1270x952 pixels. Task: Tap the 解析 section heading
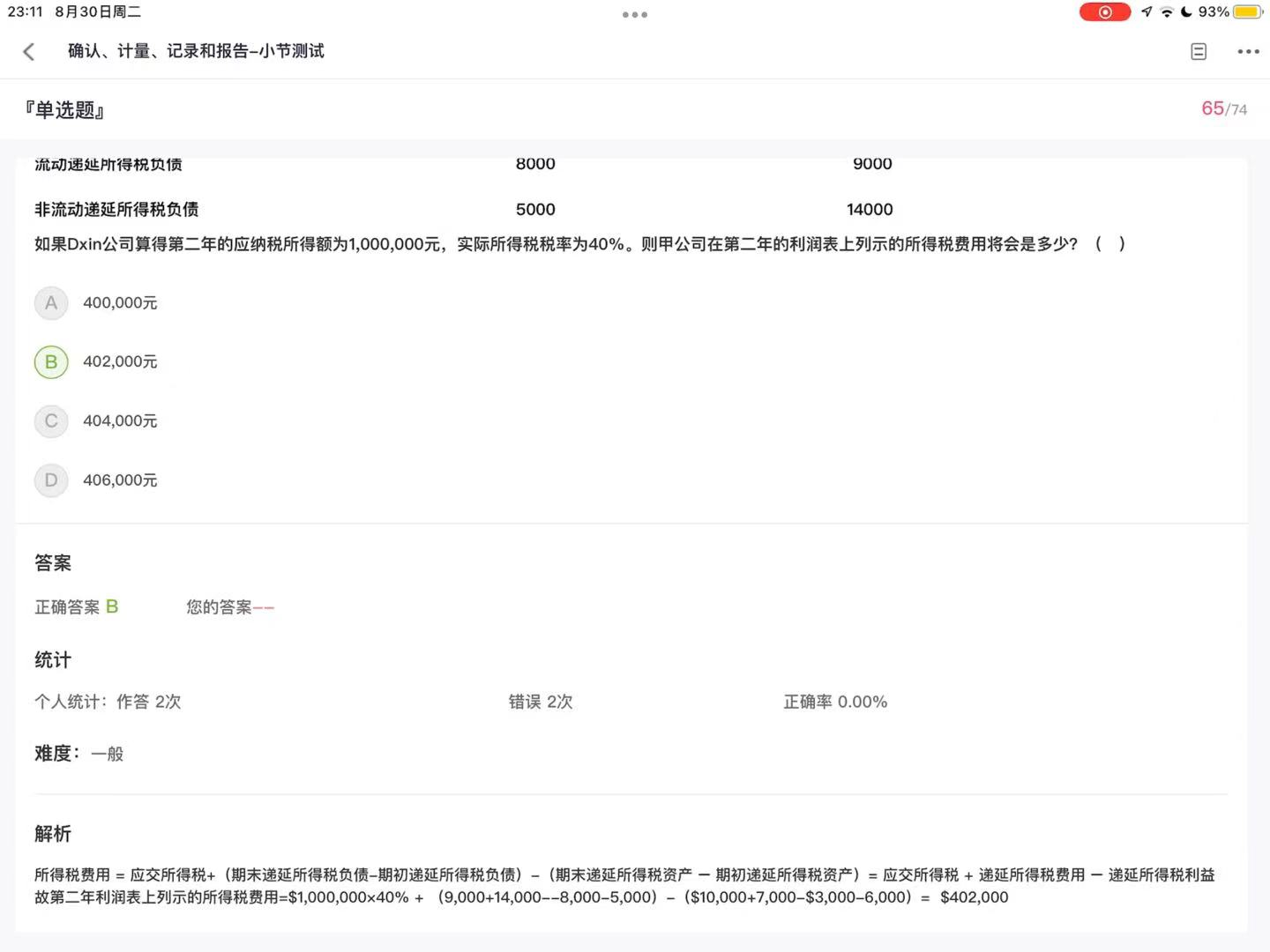[x=53, y=834]
